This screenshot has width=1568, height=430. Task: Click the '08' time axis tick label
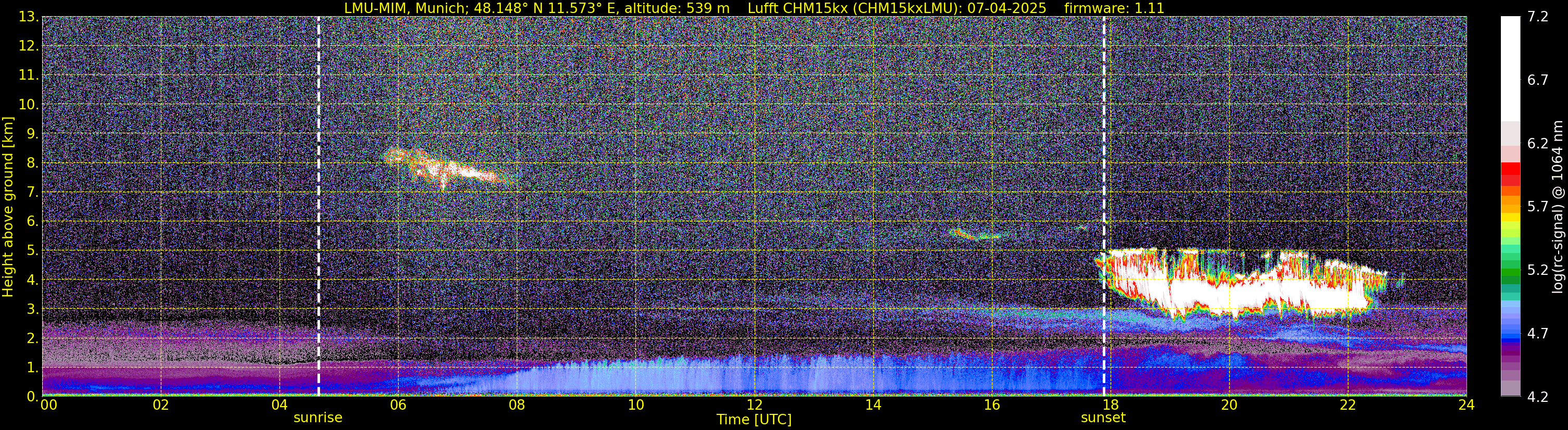tap(517, 406)
